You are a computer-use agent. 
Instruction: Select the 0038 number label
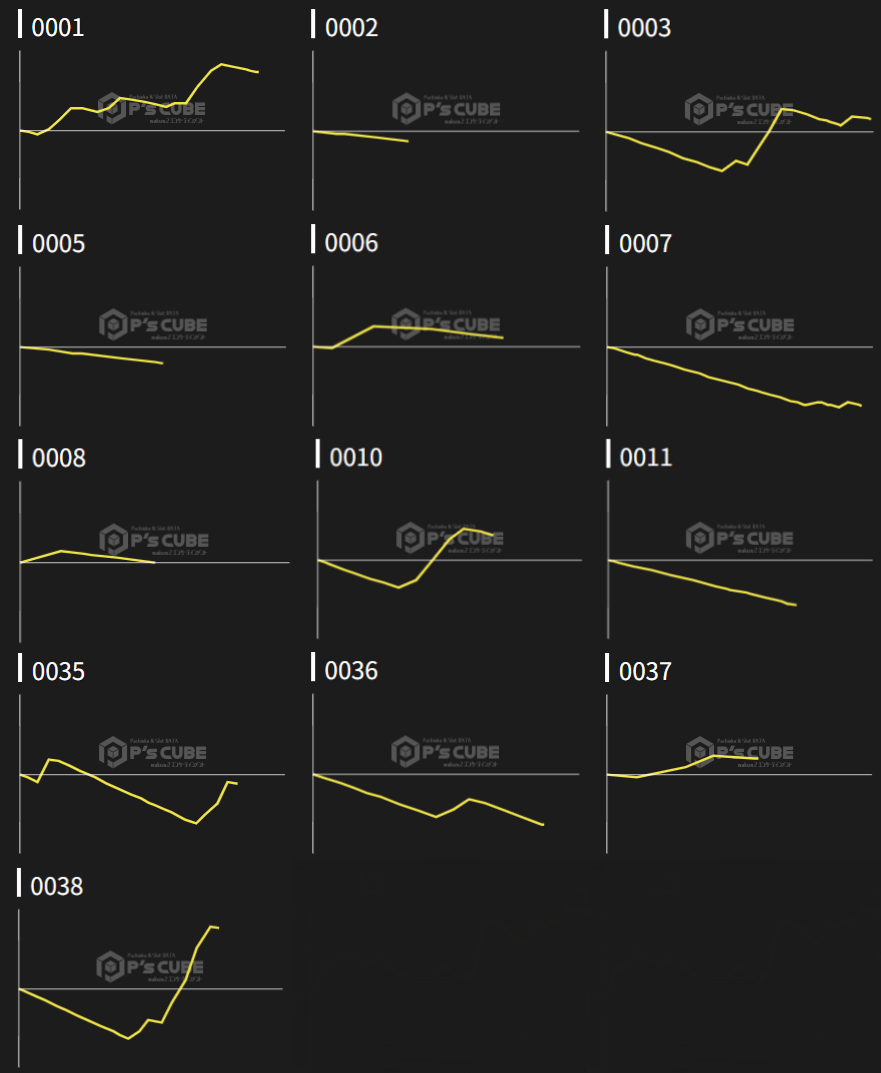coord(57,886)
